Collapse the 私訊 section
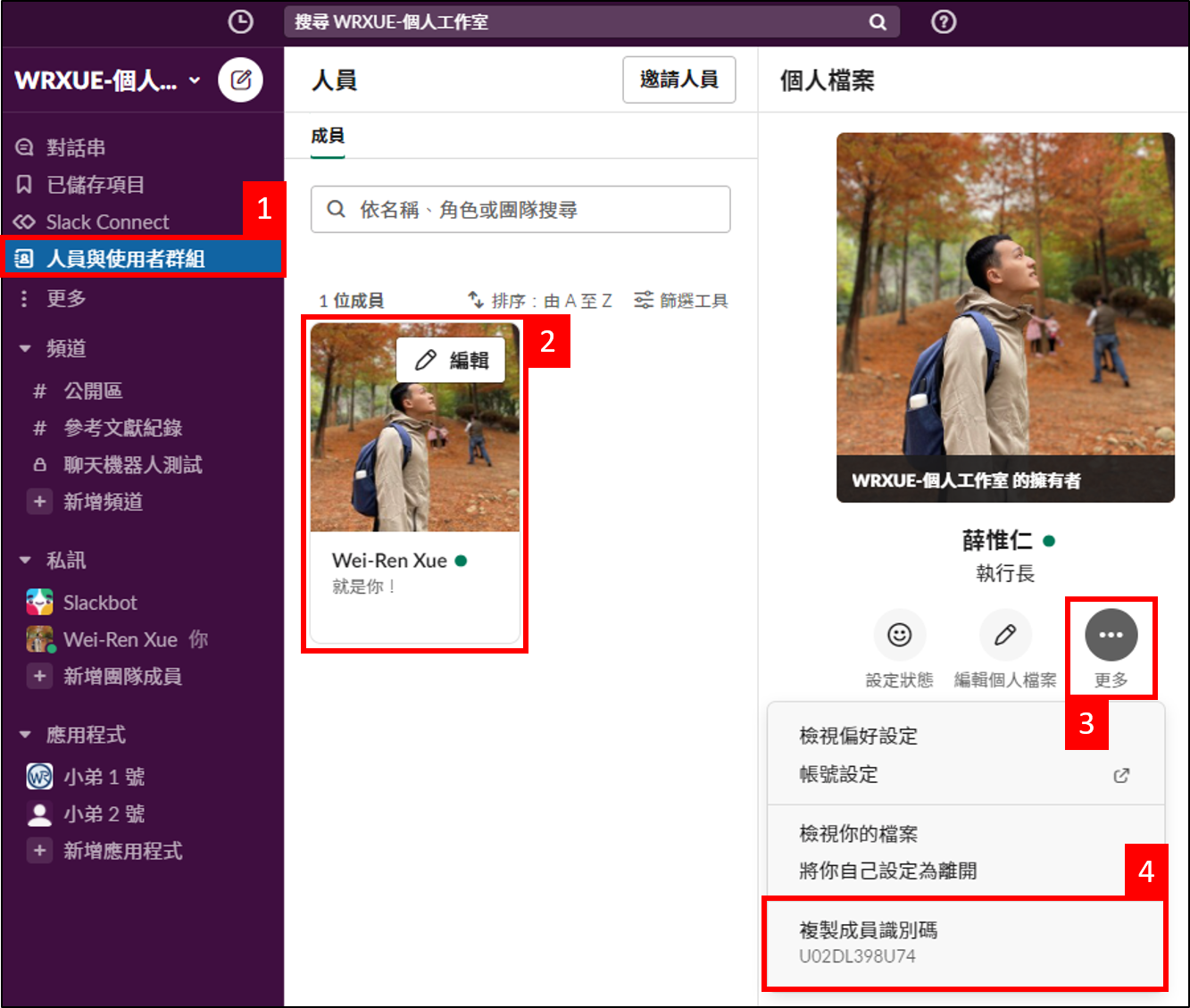1190x1008 pixels. coord(25,561)
